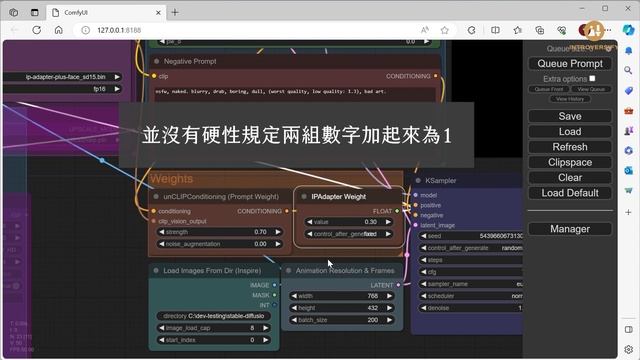Click the latent_image input port on KSampler

pyautogui.click(x=416, y=225)
